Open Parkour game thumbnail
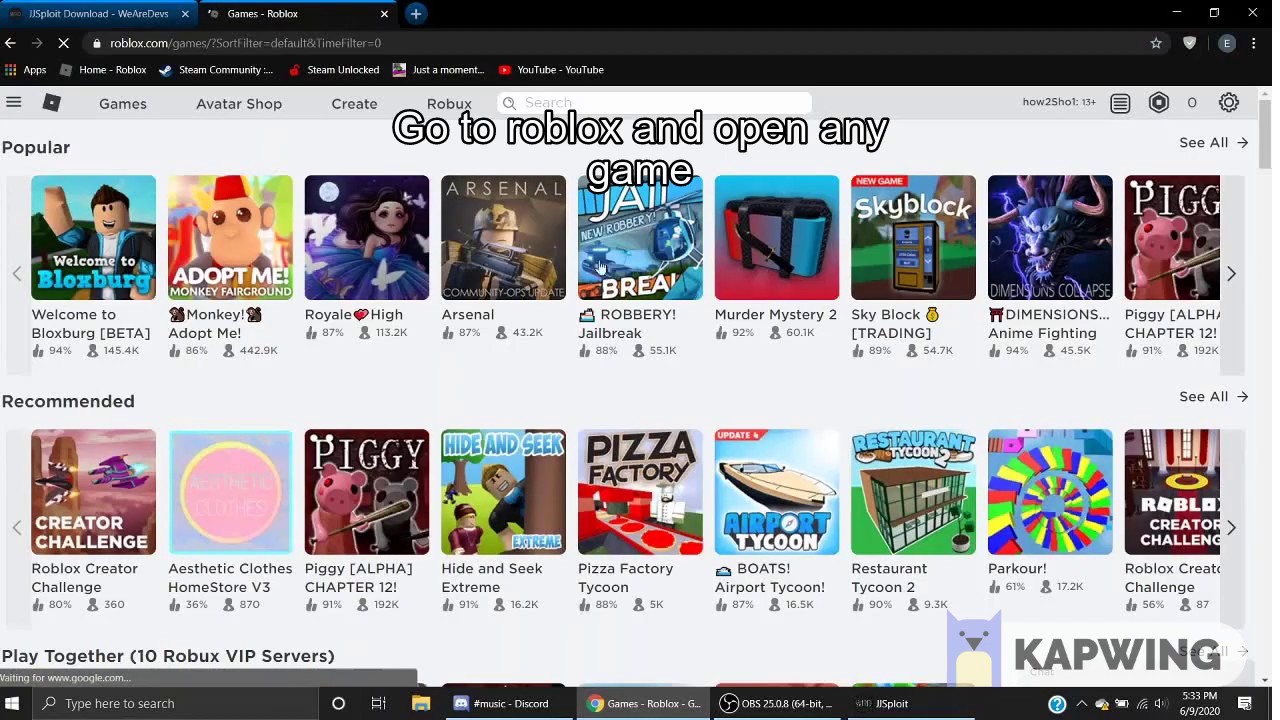Viewport: 1280px width, 720px height. (1050, 491)
